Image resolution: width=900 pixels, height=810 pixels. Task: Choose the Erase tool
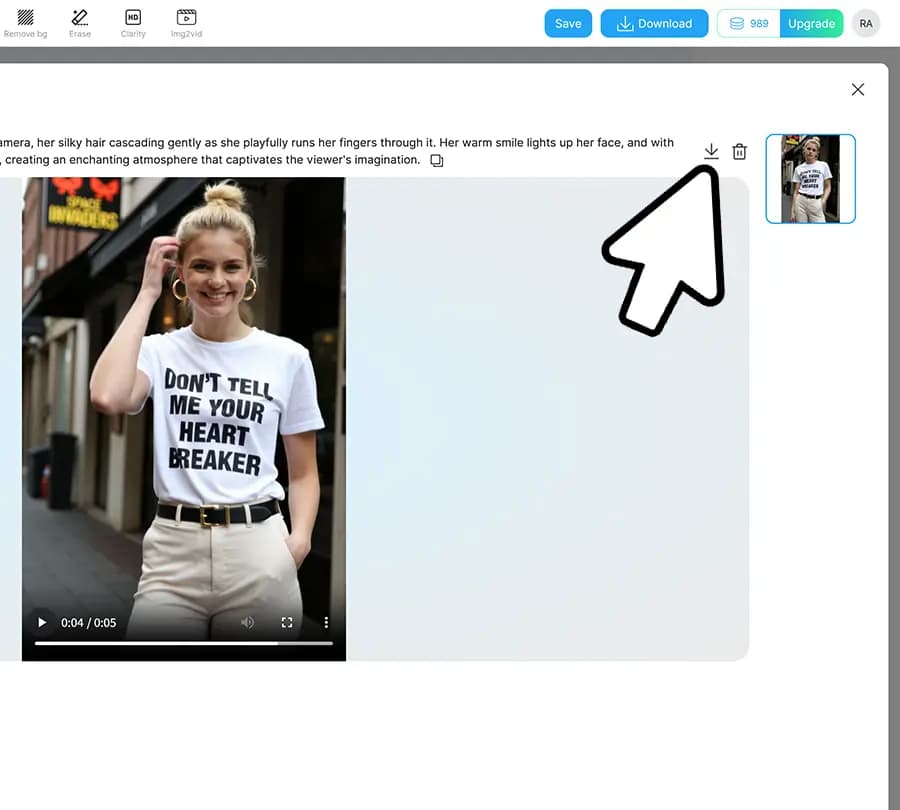coord(80,23)
